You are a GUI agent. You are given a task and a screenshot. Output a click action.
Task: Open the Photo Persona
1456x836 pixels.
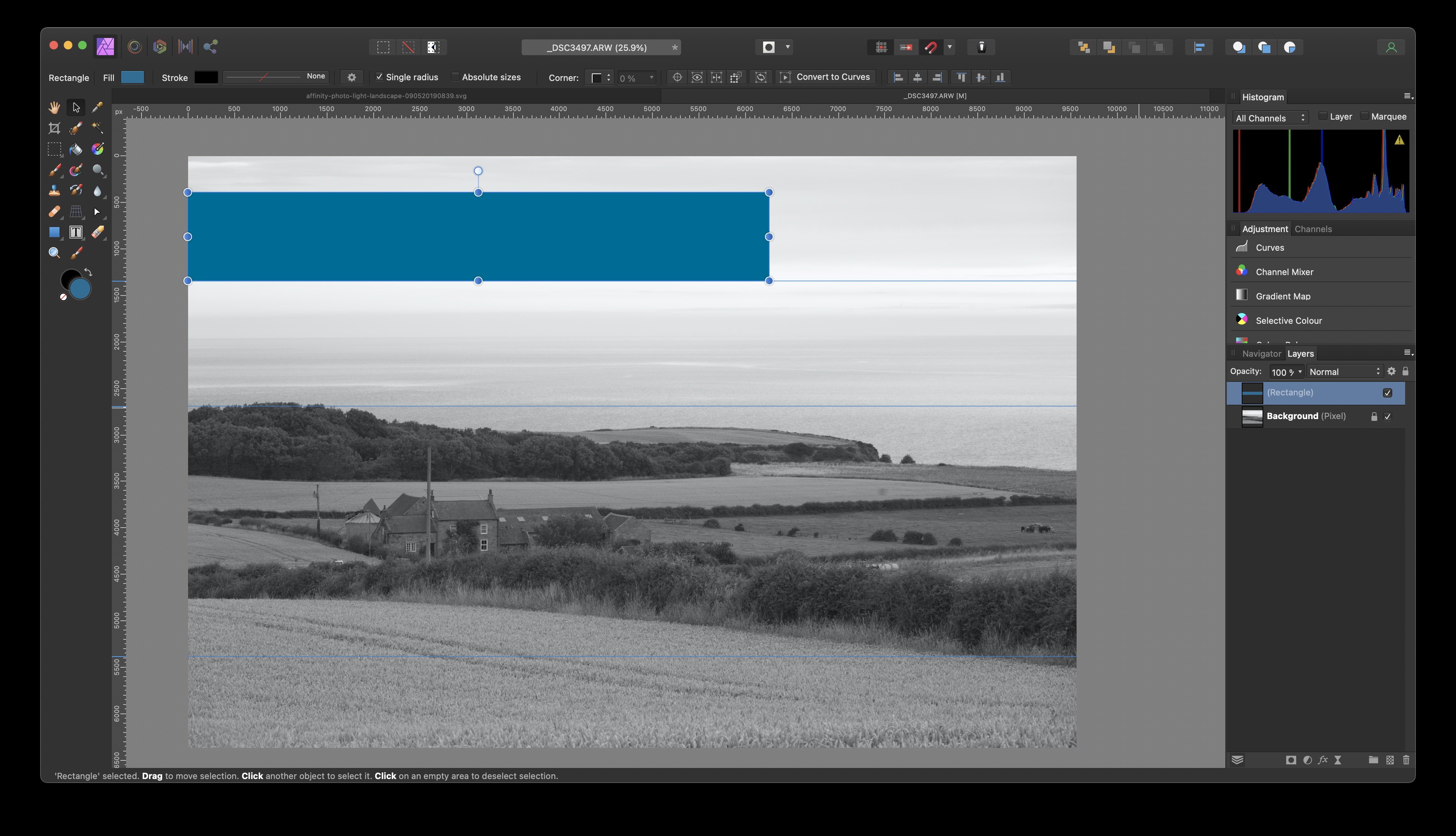105,47
